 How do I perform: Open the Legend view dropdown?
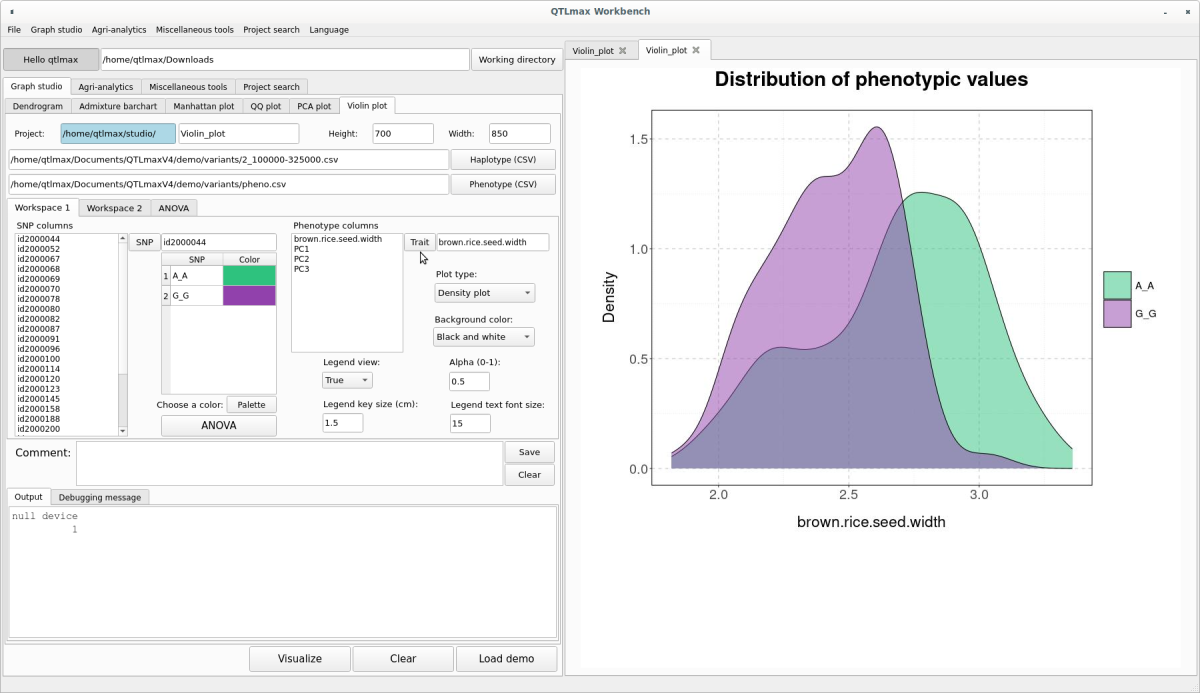(x=346, y=380)
